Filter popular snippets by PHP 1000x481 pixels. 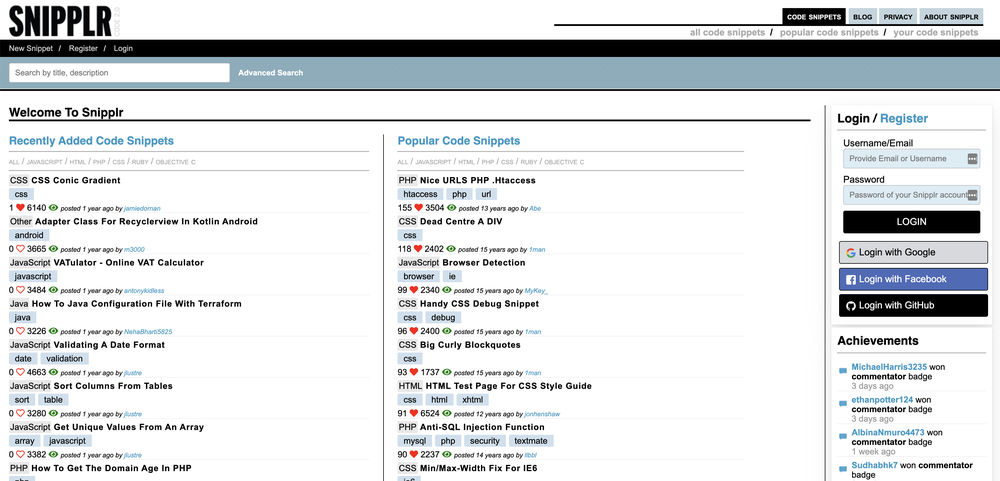point(488,162)
